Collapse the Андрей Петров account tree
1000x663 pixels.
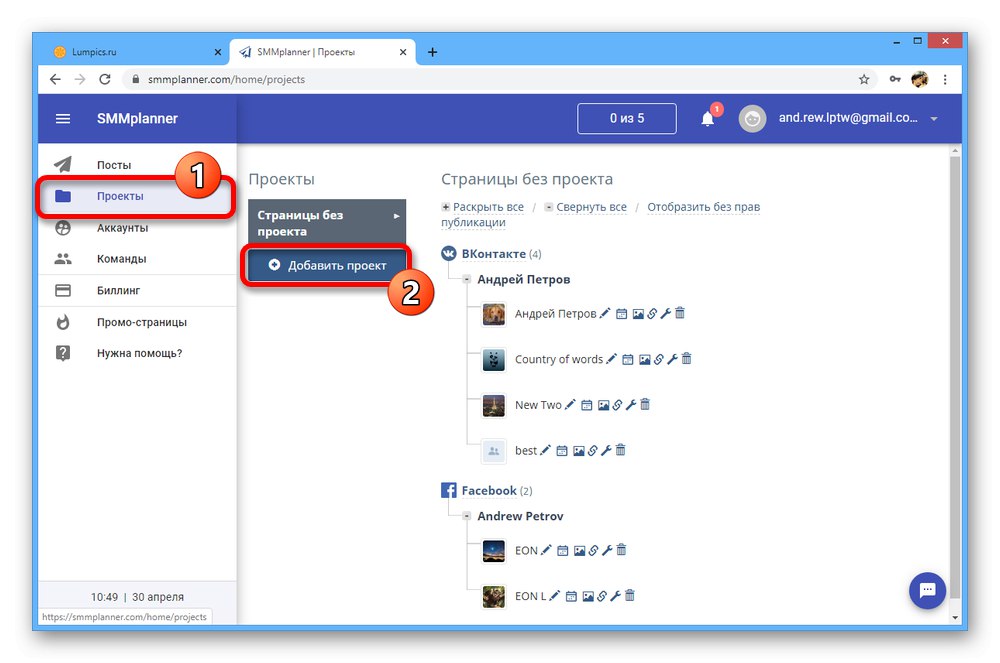pyautogui.click(x=467, y=279)
